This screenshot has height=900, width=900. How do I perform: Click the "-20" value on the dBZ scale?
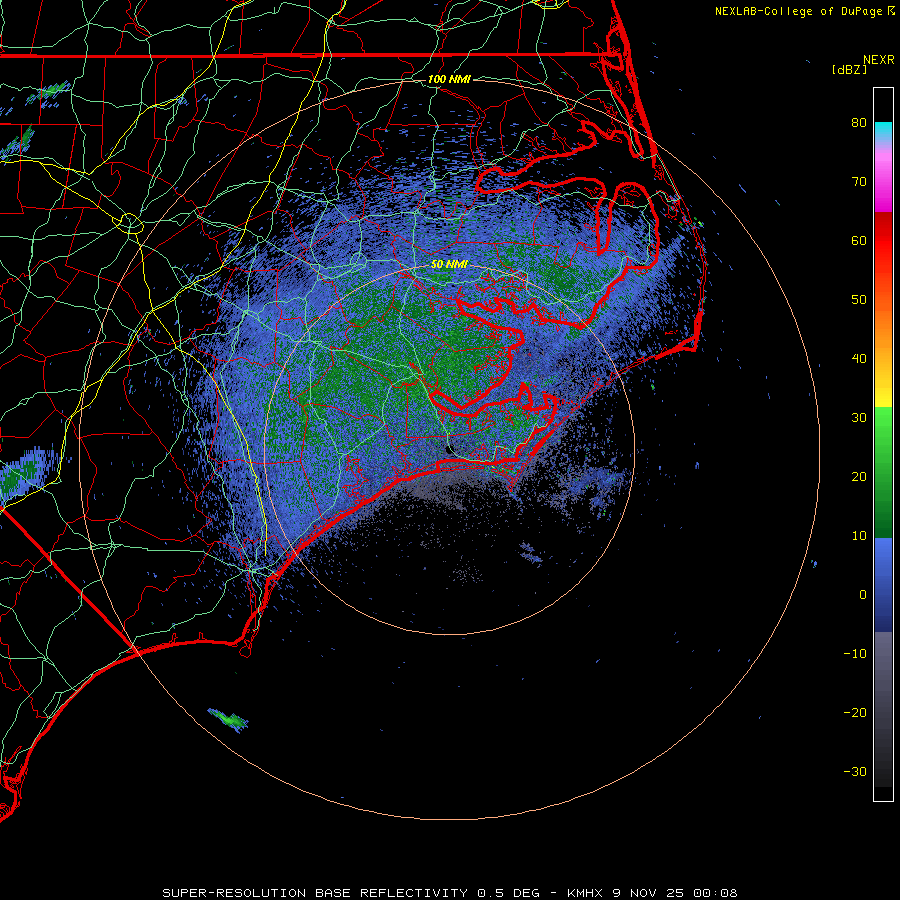pos(855,713)
